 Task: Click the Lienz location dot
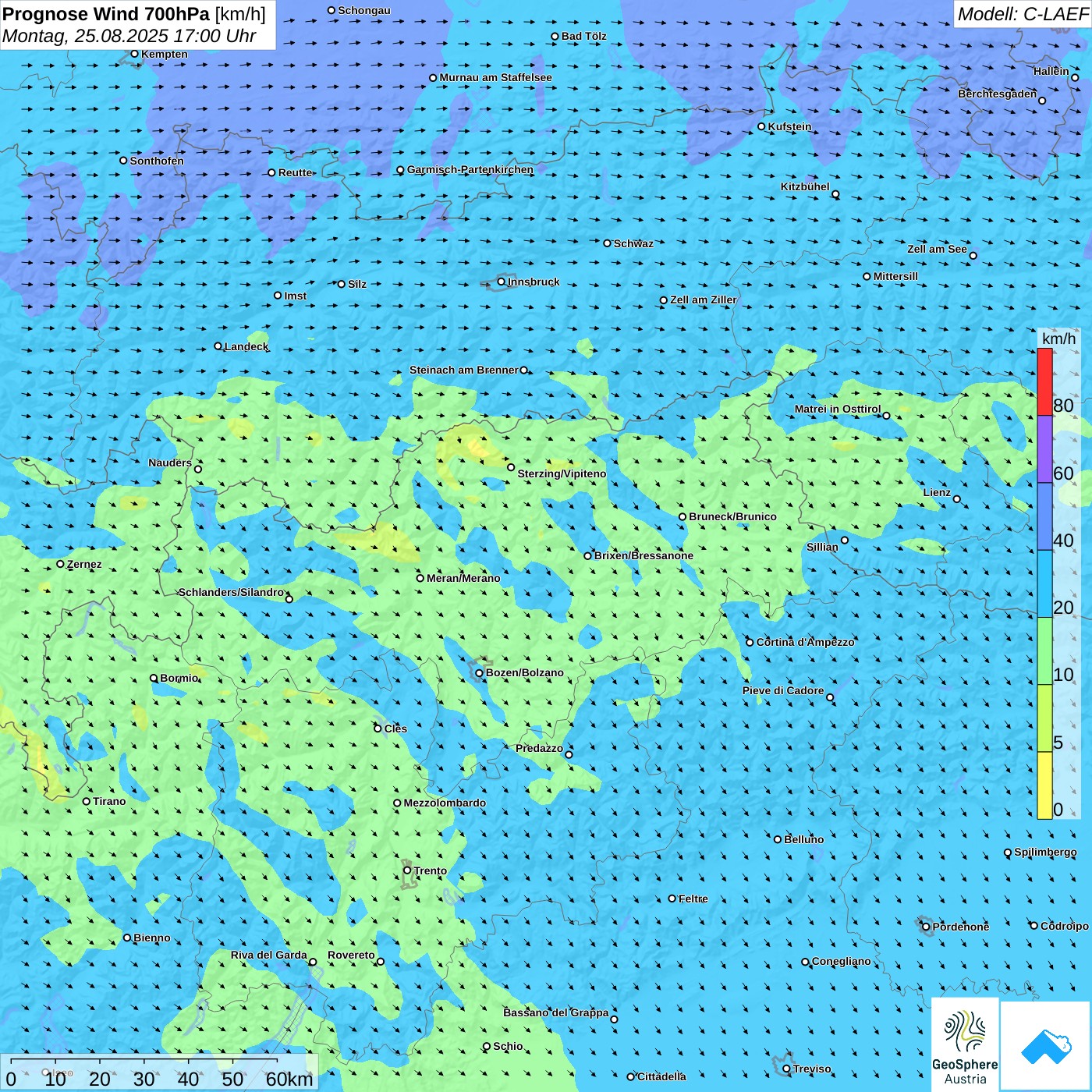point(957,499)
